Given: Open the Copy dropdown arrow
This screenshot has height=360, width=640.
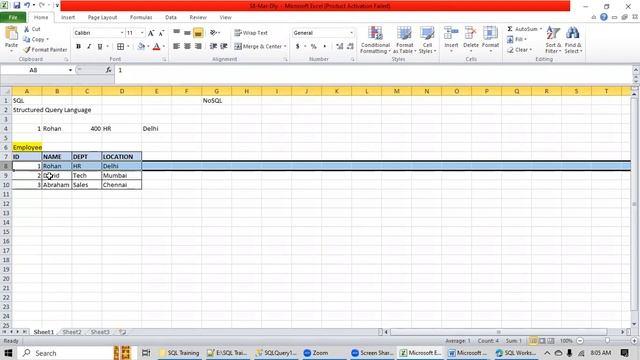Looking at the screenshot, I should tap(48, 40).
